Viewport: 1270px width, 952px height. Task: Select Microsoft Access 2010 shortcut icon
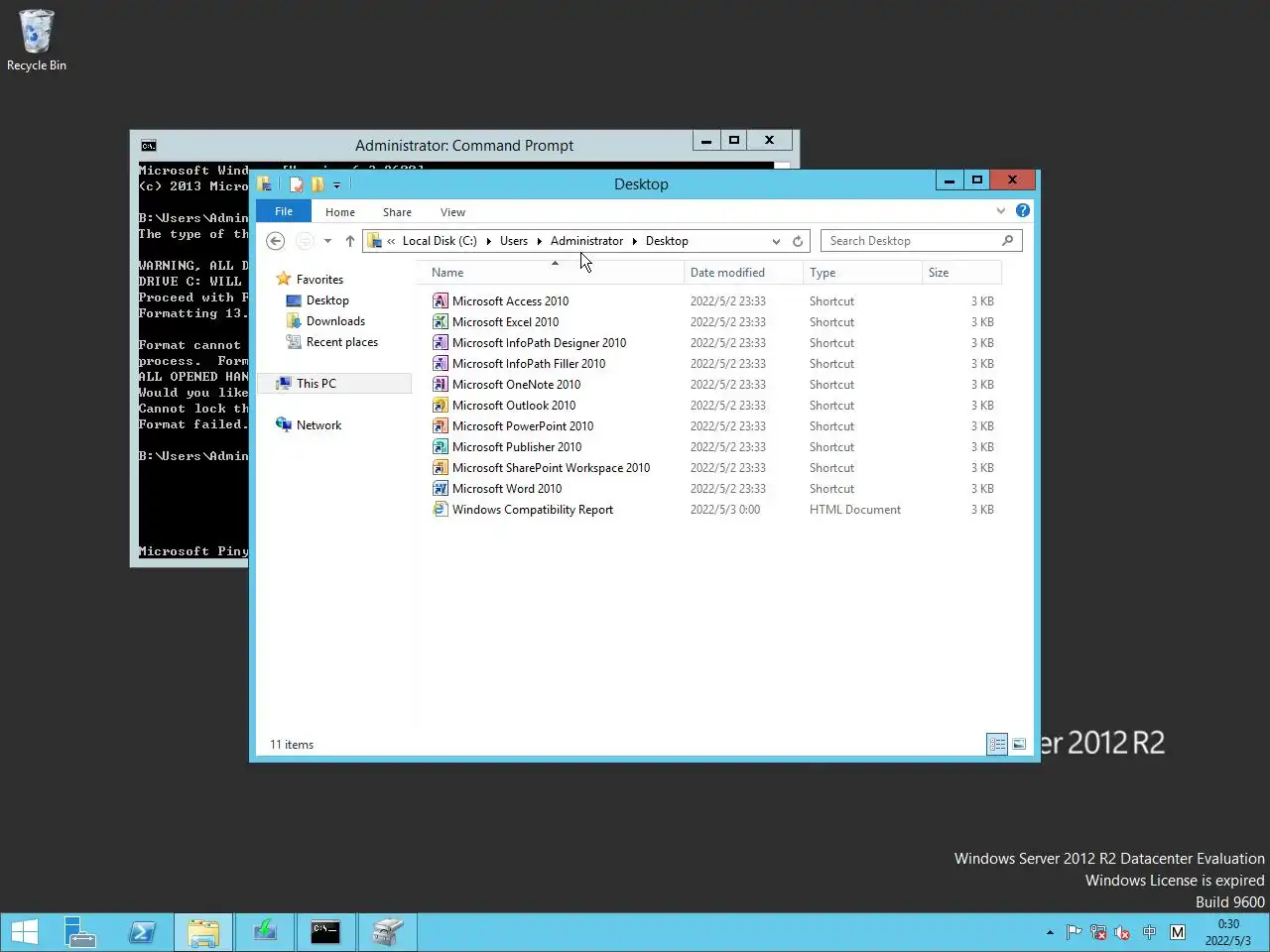pyautogui.click(x=441, y=300)
